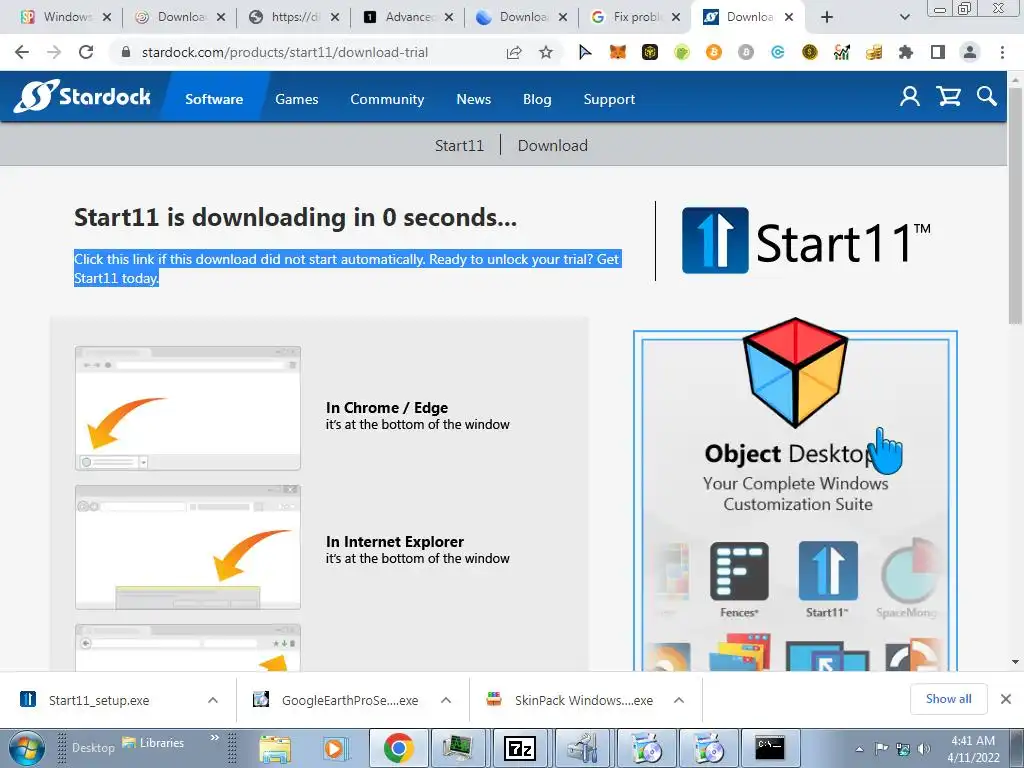Image resolution: width=1024 pixels, height=768 pixels.
Task: Click the Desktop taskbar toolbar label
Action: [x=93, y=748]
